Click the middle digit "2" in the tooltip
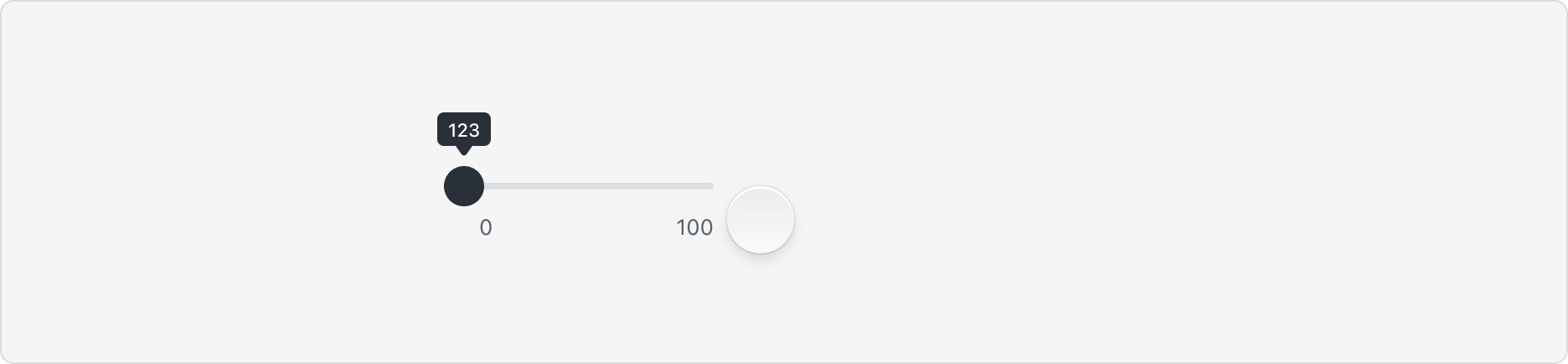Image resolution: width=1568 pixels, height=364 pixels. pos(463,130)
